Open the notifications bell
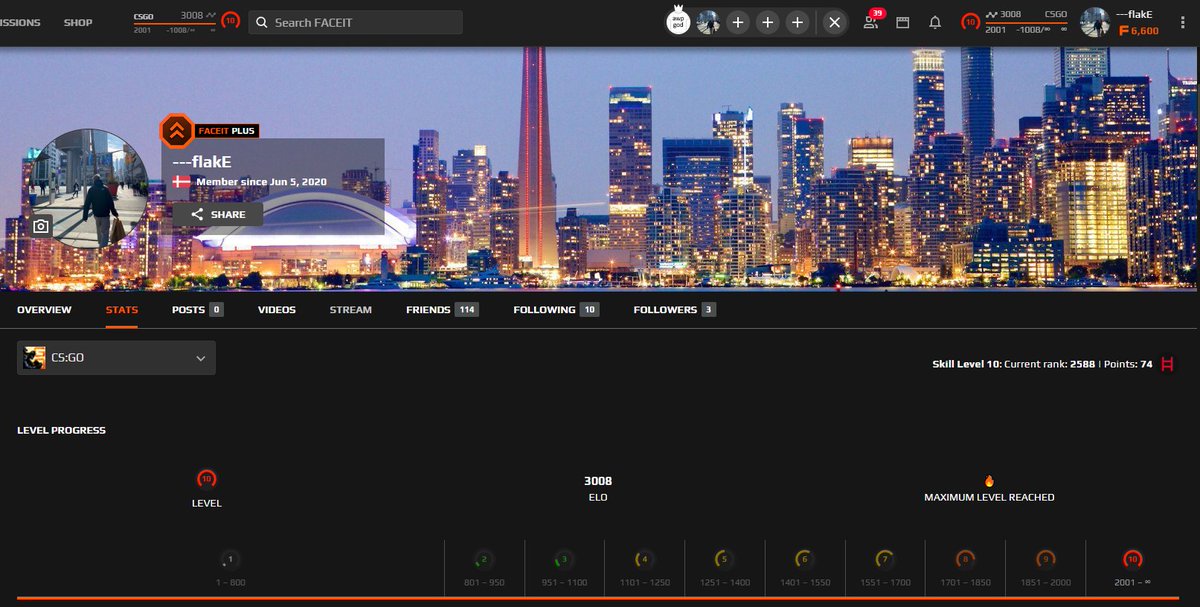 click(x=935, y=22)
